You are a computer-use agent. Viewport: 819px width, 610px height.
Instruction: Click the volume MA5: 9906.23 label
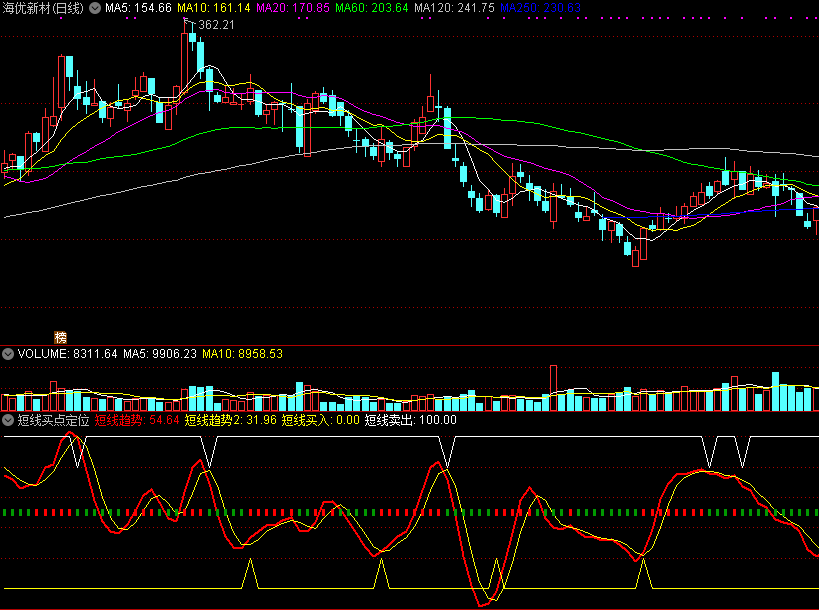(x=160, y=354)
